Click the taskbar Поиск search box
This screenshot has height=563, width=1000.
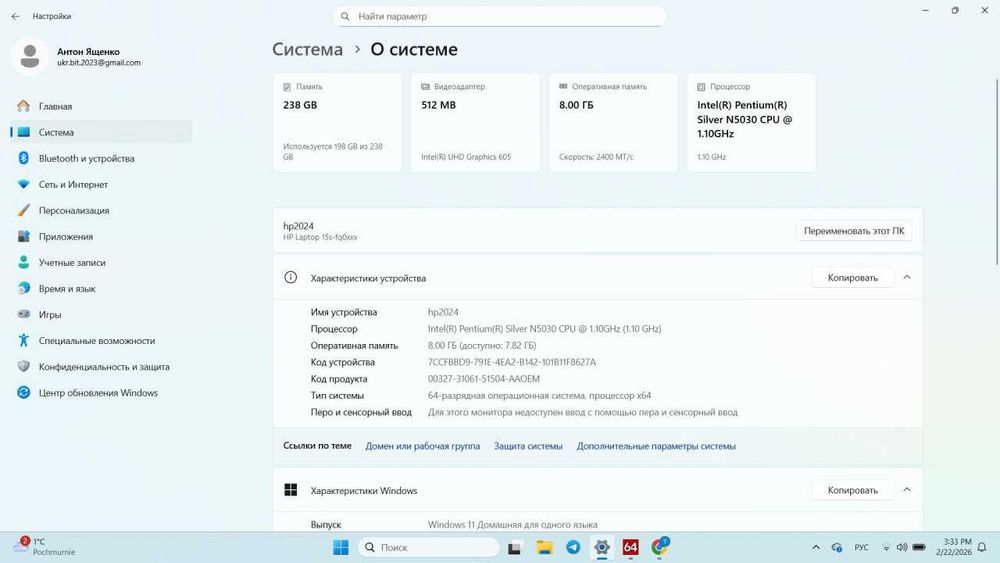pos(429,547)
